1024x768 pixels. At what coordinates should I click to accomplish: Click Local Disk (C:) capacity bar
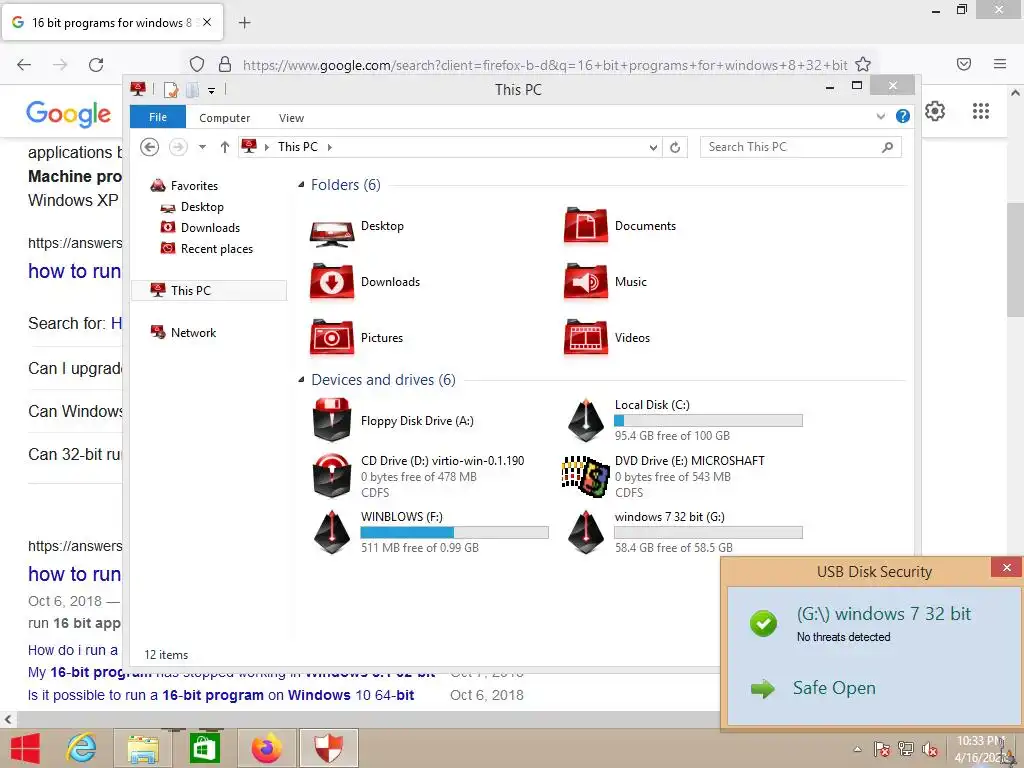coord(708,421)
